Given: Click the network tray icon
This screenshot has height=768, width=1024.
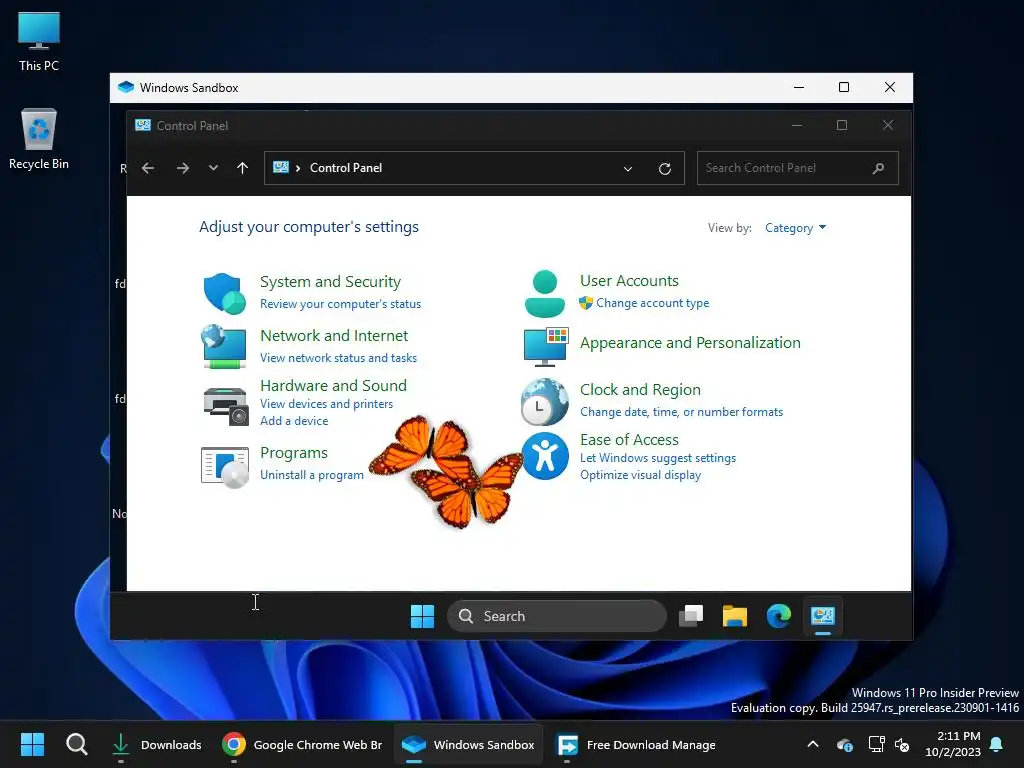Looking at the screenshot, I should 876,744.
